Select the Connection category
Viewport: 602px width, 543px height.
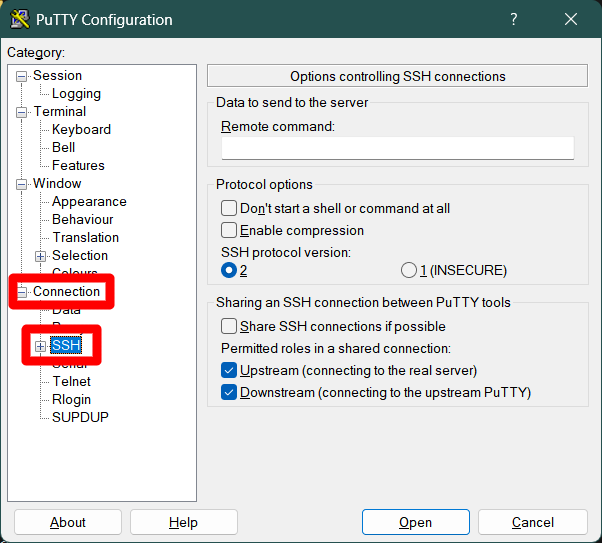(x=66, y=291)
